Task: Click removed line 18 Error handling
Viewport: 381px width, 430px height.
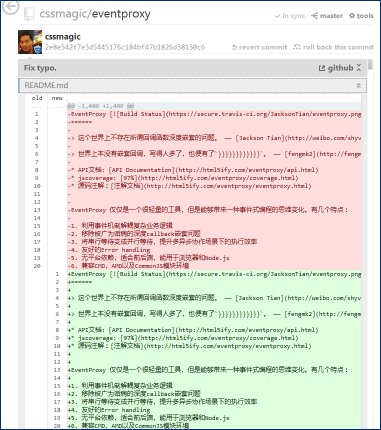Action: [x=214, y=250]
